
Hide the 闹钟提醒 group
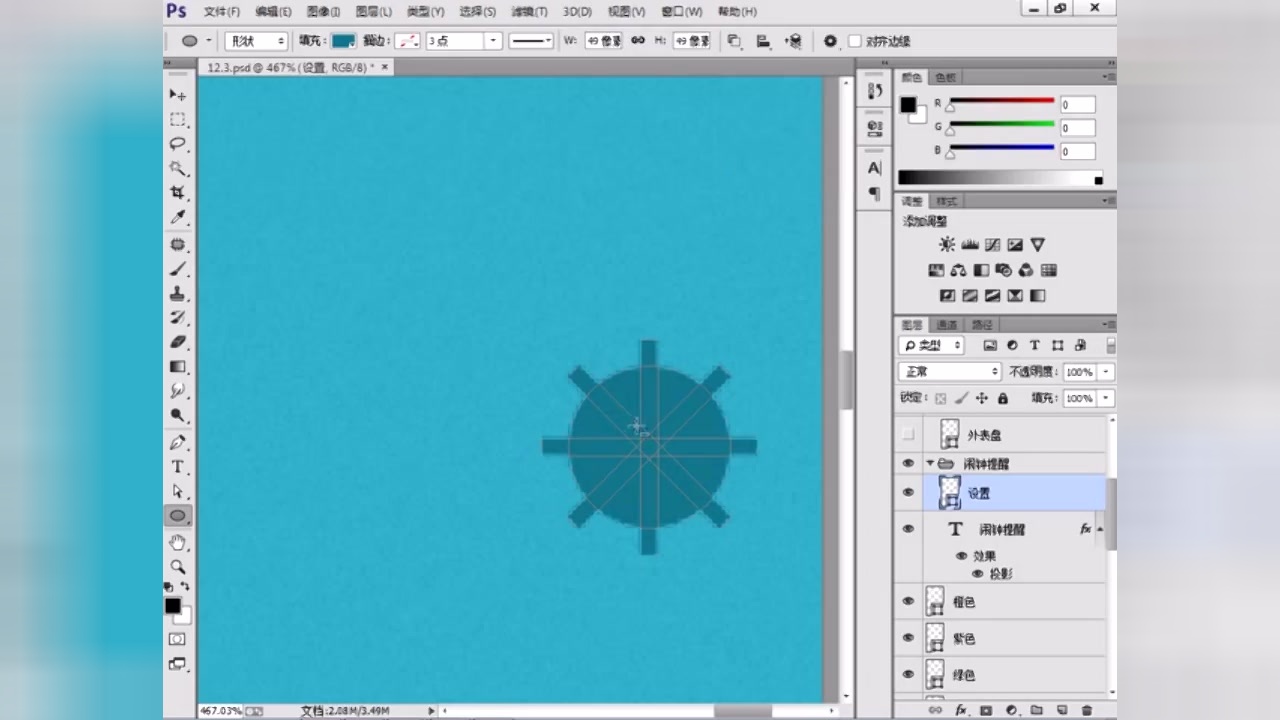(908, 463)
